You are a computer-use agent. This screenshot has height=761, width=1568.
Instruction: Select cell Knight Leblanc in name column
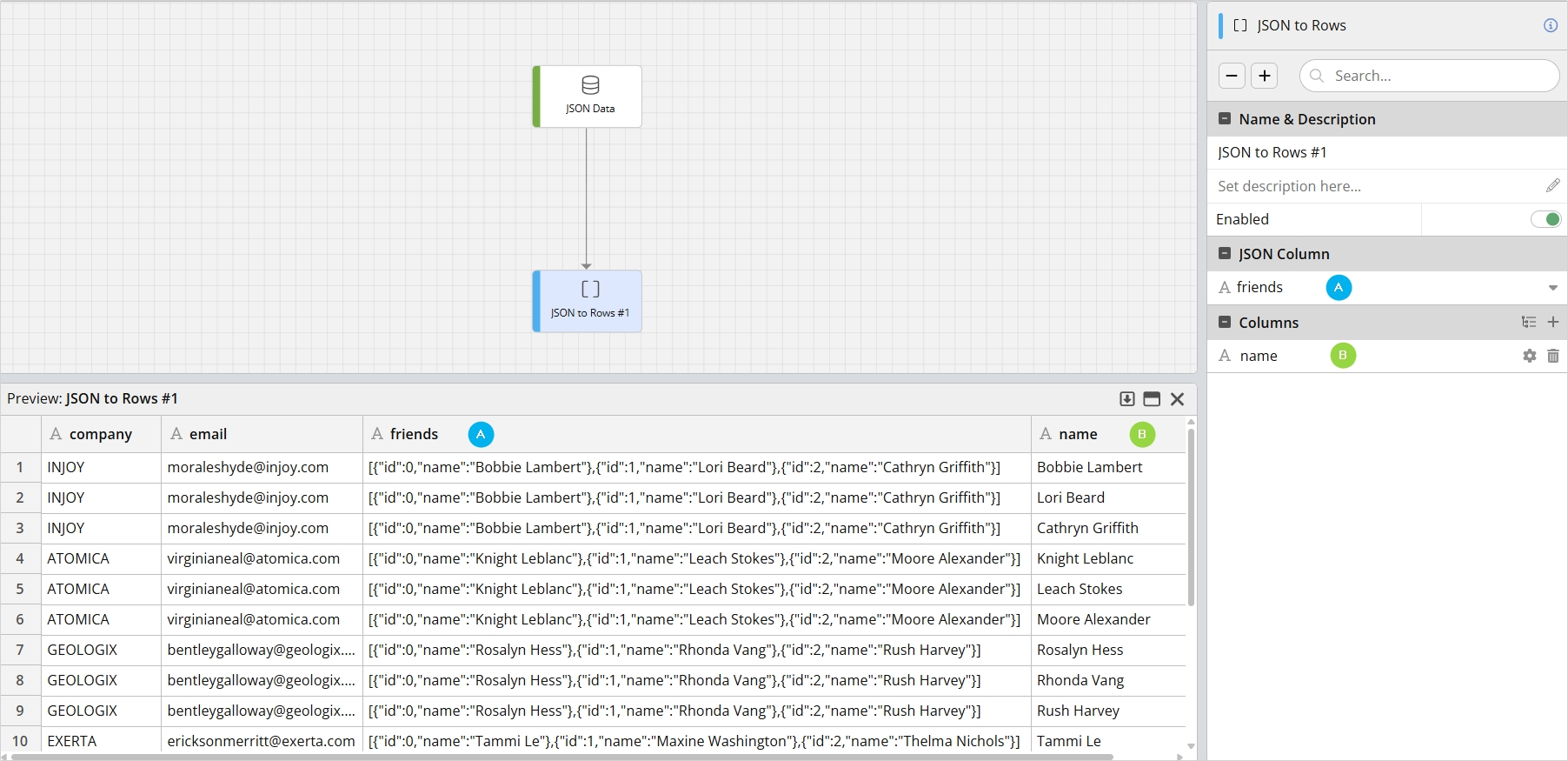coord(1108,558)
